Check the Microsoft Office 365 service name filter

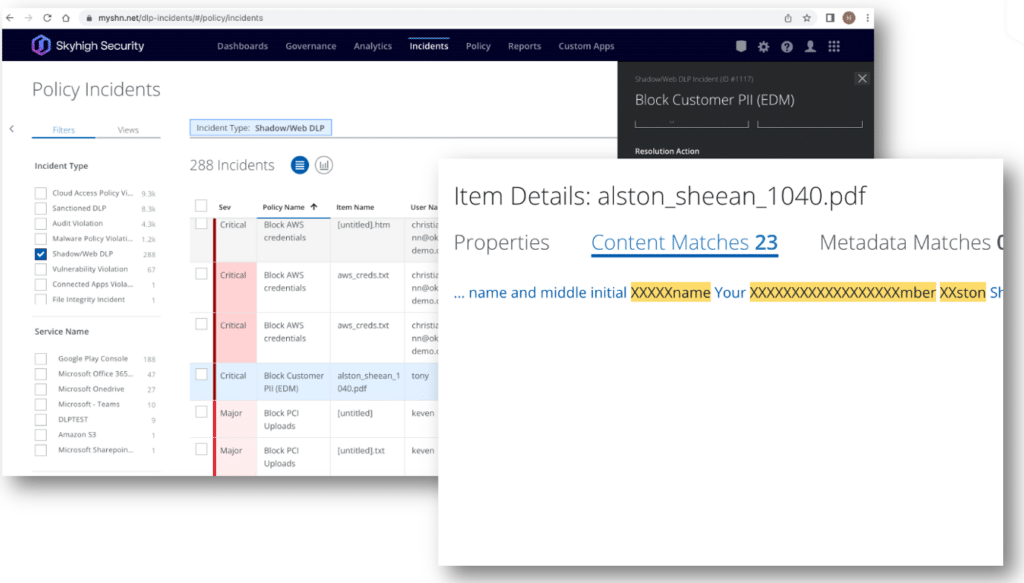(40, 374)
